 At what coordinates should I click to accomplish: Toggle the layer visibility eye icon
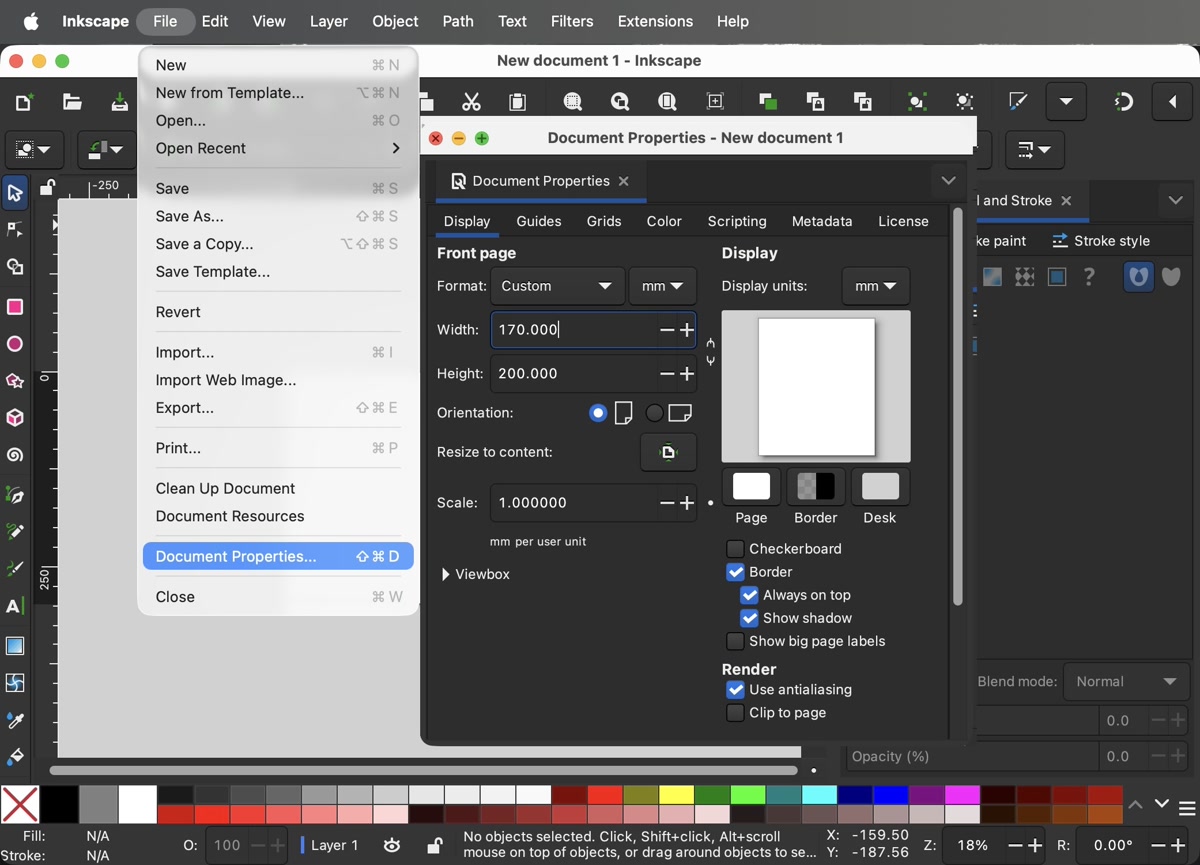click(392, 845)
